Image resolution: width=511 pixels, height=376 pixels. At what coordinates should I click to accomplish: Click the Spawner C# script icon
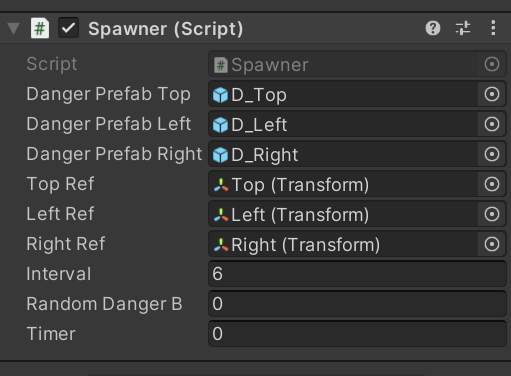[40, 28]
